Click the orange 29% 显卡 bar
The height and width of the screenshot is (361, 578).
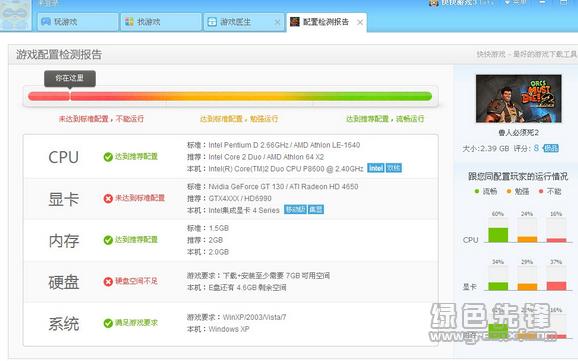pos(527,287)
